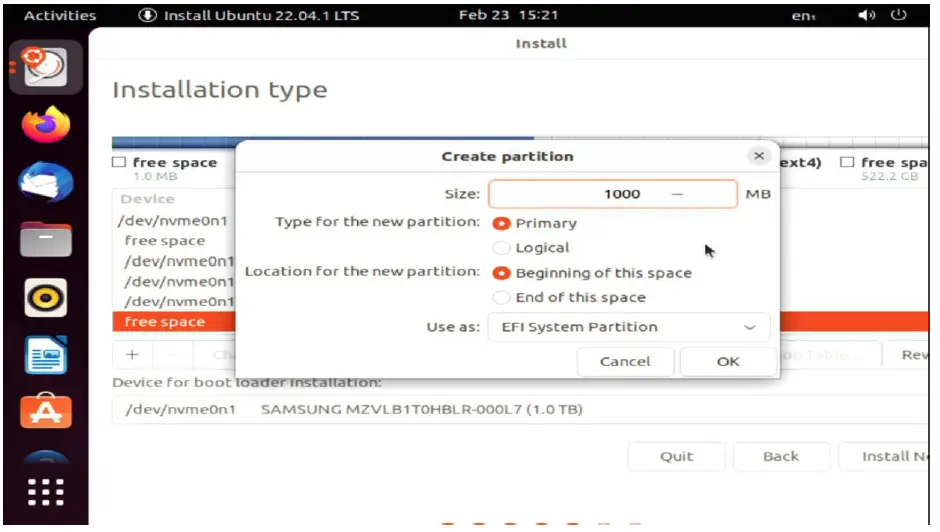Decrease size with the minus stepper

pos(677,194)
